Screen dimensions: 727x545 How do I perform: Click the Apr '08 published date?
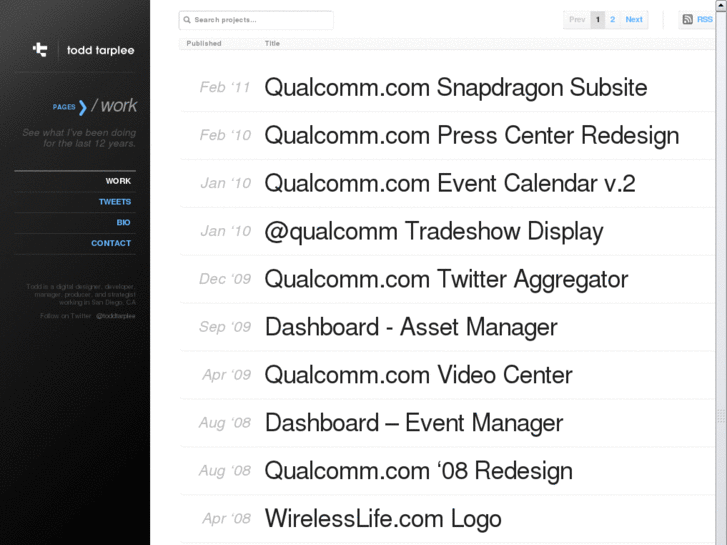[x=226, y=518]
